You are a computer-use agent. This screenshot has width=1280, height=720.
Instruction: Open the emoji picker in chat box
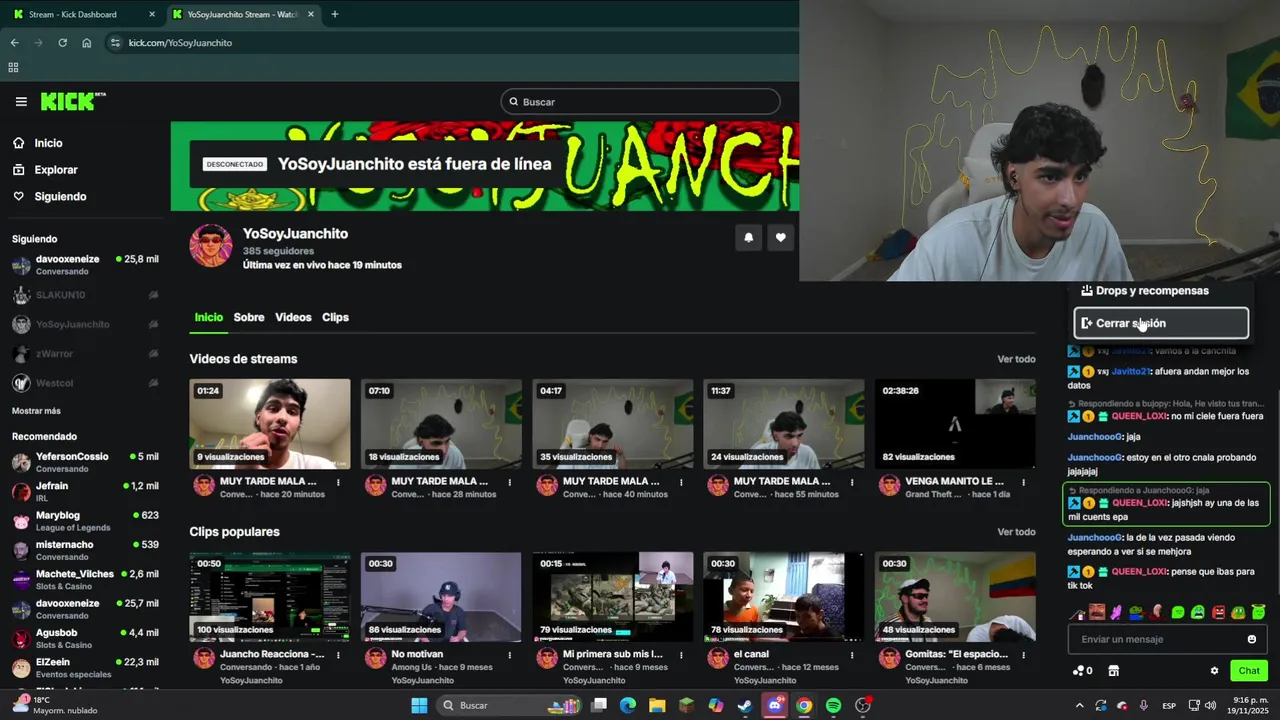(1251, 639)
